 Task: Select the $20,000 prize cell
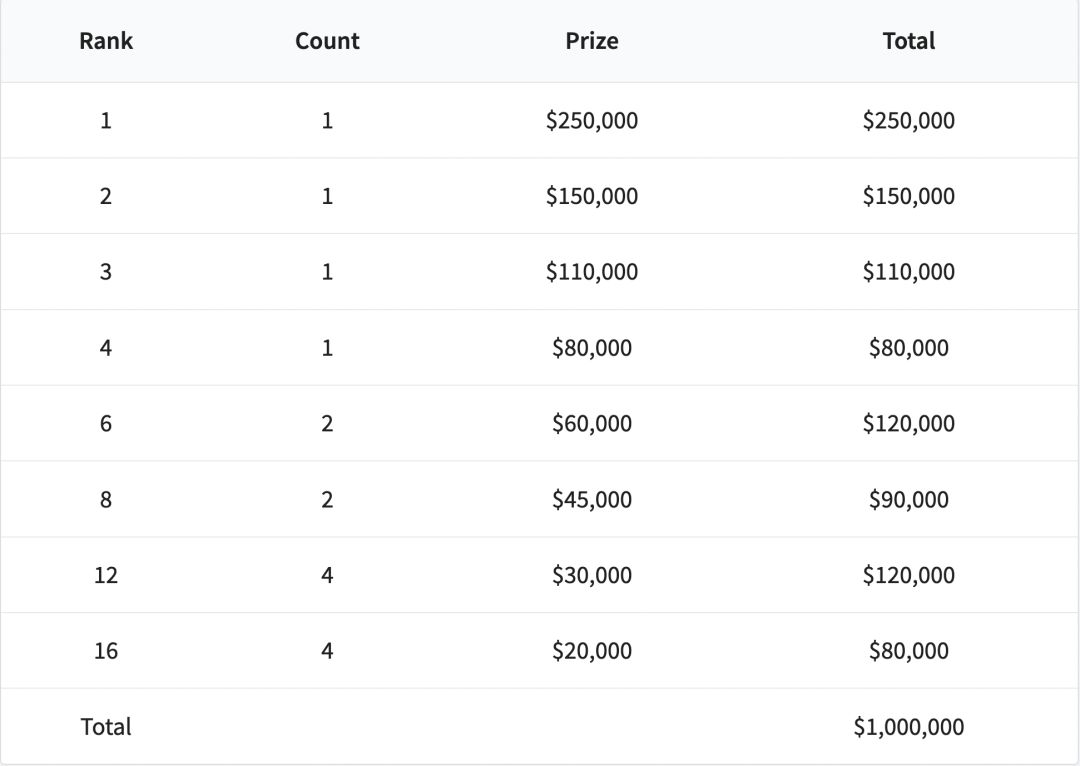pos(592,651)
